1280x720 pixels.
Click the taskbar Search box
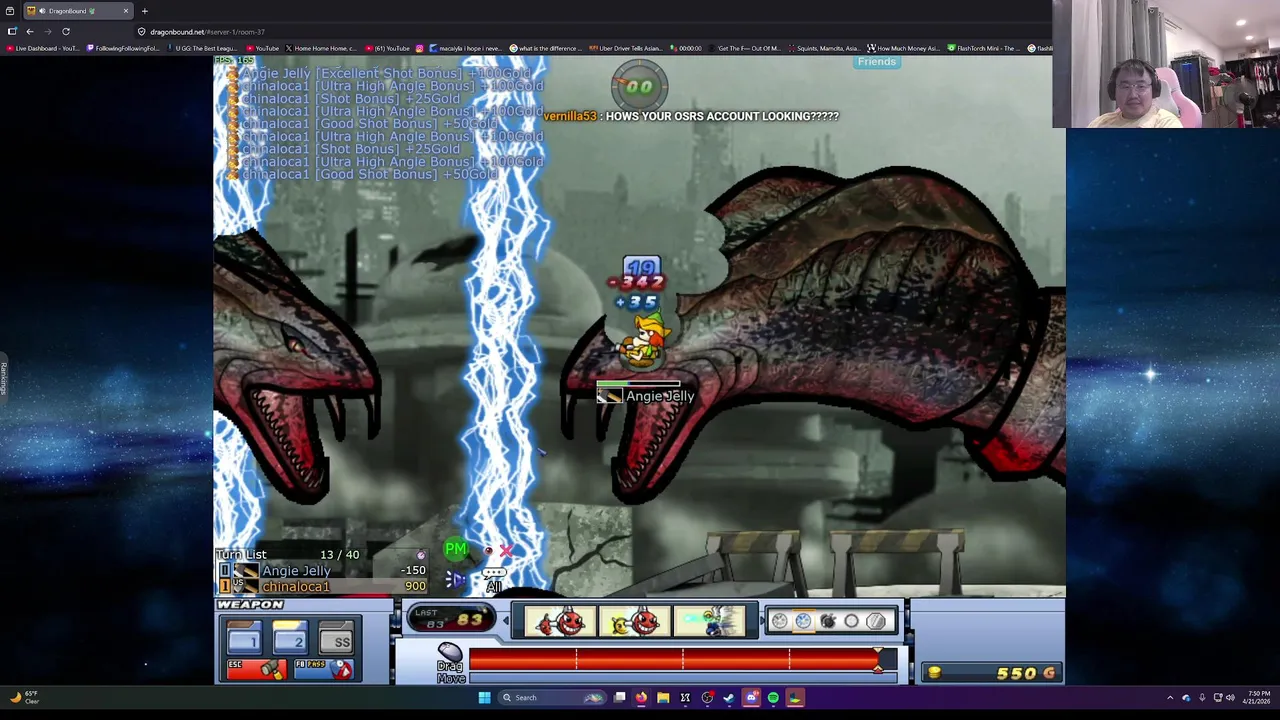(x=552, y=697)
